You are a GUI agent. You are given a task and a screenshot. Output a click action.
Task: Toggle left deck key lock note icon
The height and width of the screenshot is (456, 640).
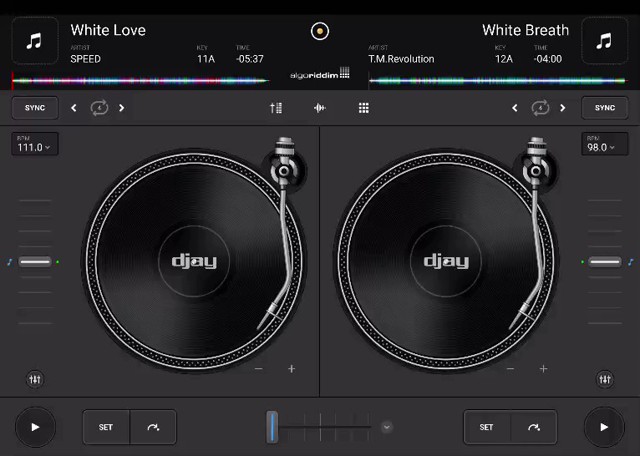10,262
